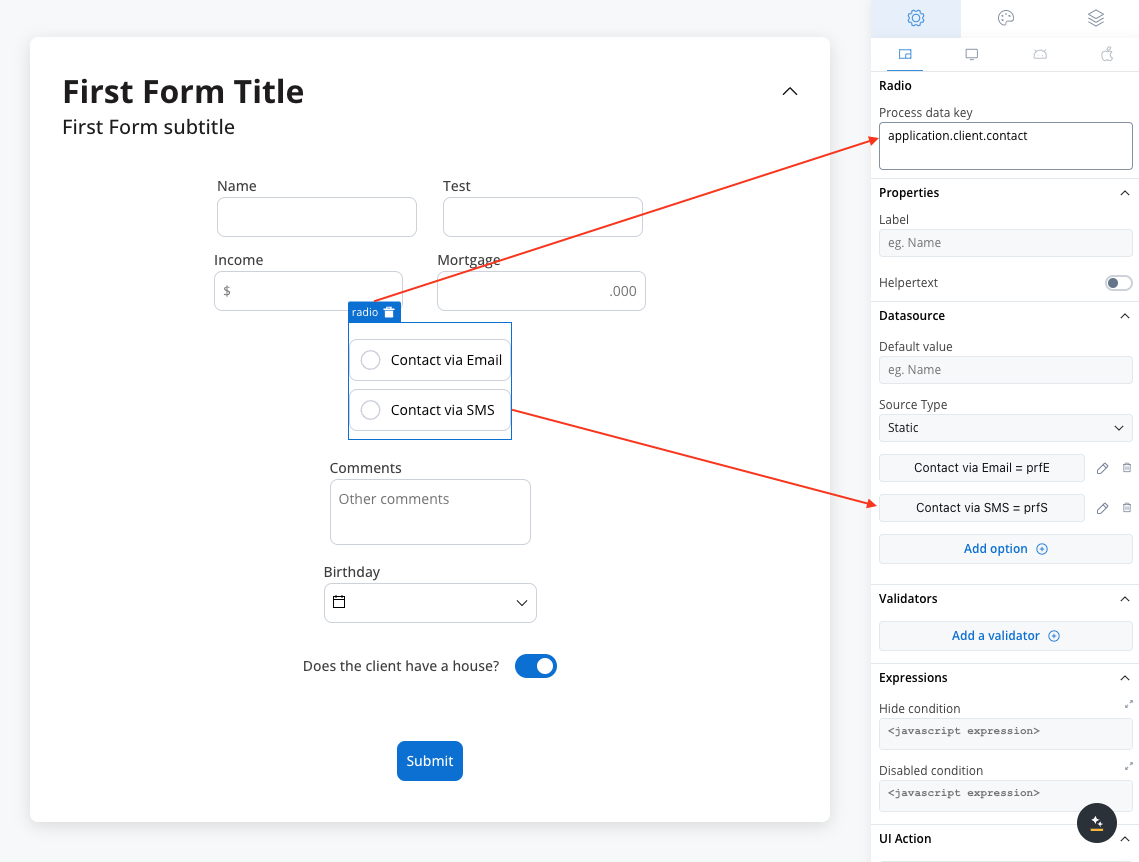1139x862 pixels.
Task: Focus the Hide condition expression field
Action: point(1005,734)
